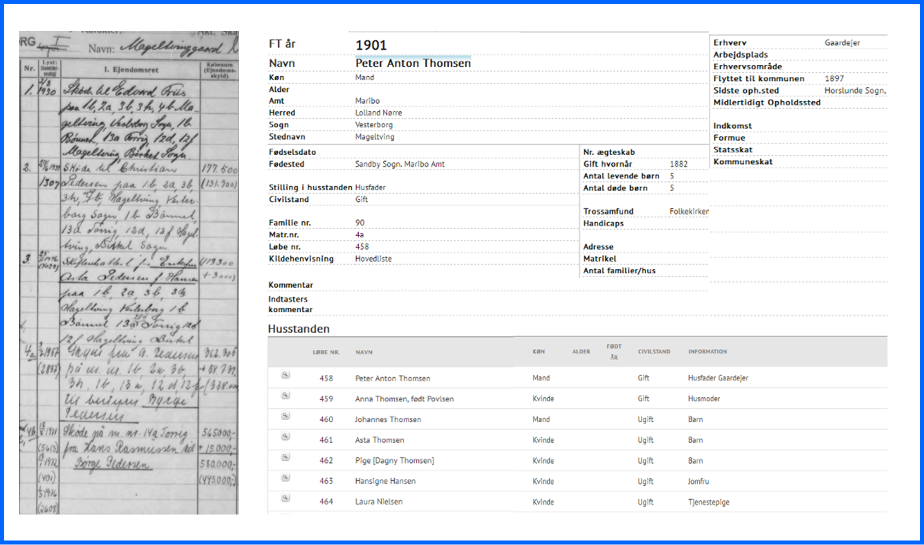Image resolution: width=924 pixels, height=545 pixels.
Task: Click the Herred value Lolland Nørre
Action: point(378,113)
